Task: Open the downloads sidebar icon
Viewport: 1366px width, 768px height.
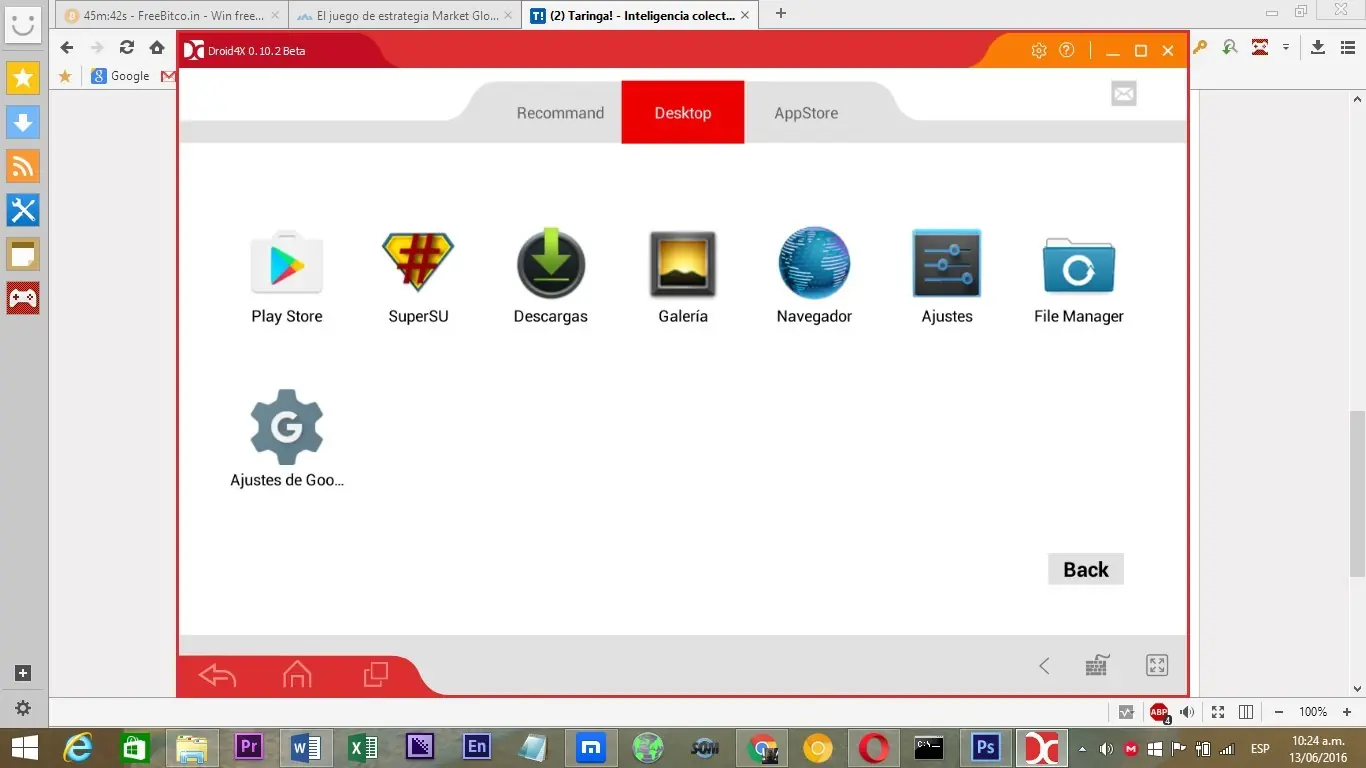Action: coord(23,122)
